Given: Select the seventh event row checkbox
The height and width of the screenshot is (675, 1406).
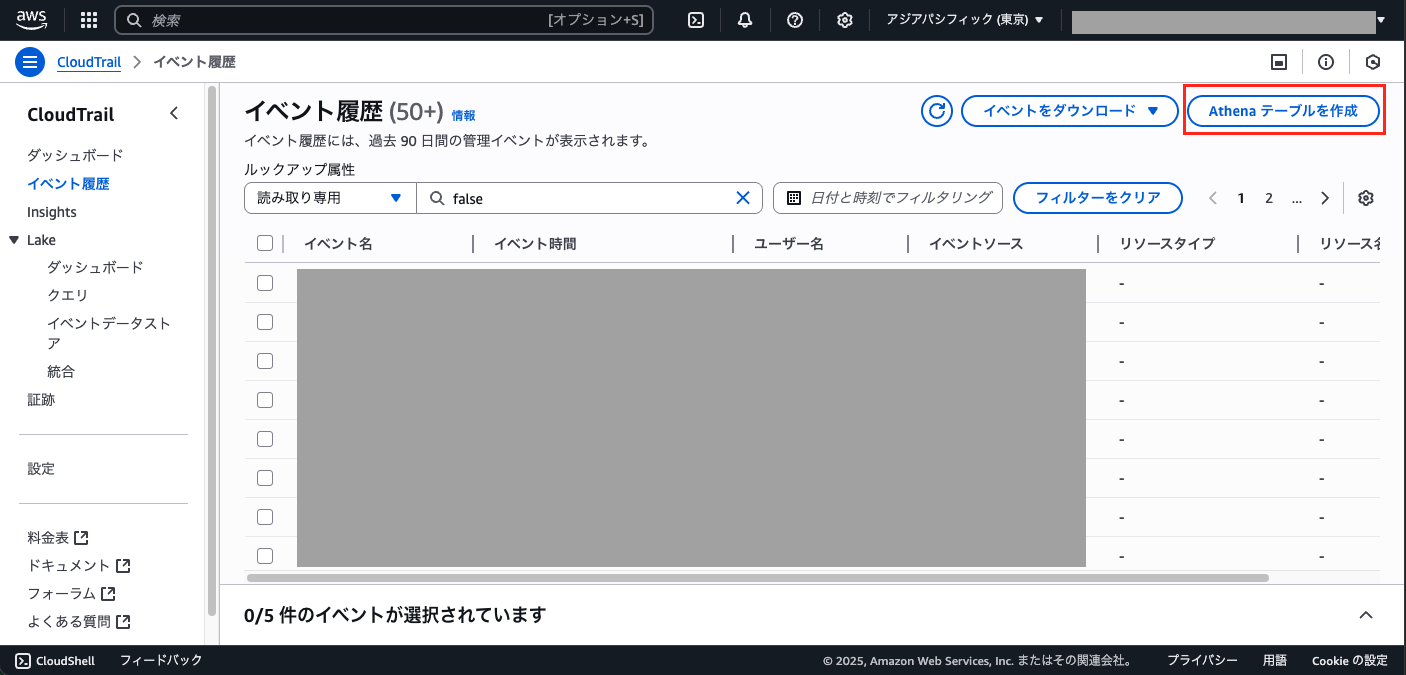Looking at the screenshot, I should click(x=265, y=517).
